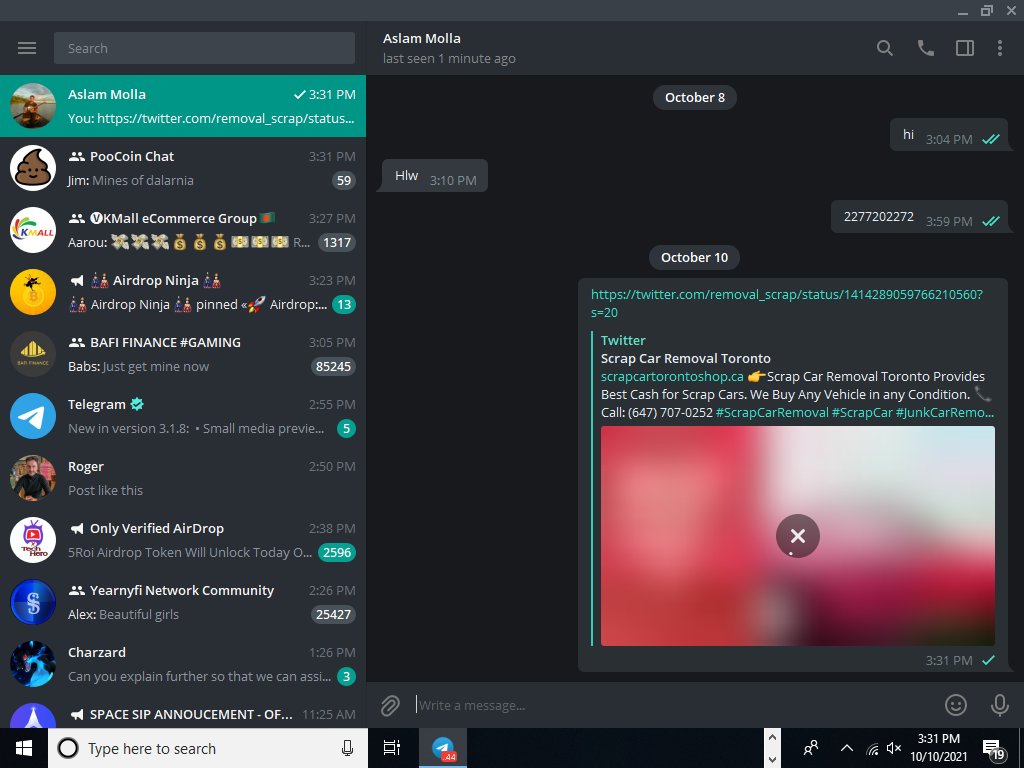The image size is (1024, 768).
Task: Select the 'Hlw' message bubble
Action: [x=435, y=176]
